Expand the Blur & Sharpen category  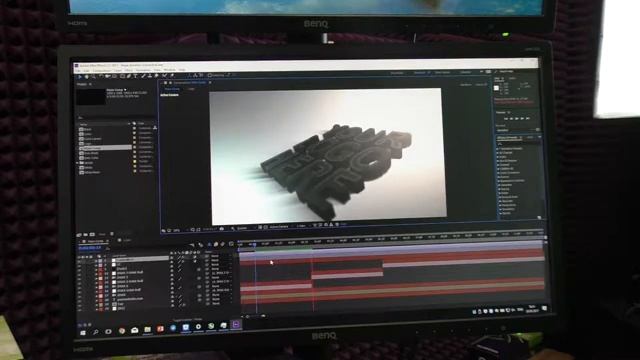(498, 161)
